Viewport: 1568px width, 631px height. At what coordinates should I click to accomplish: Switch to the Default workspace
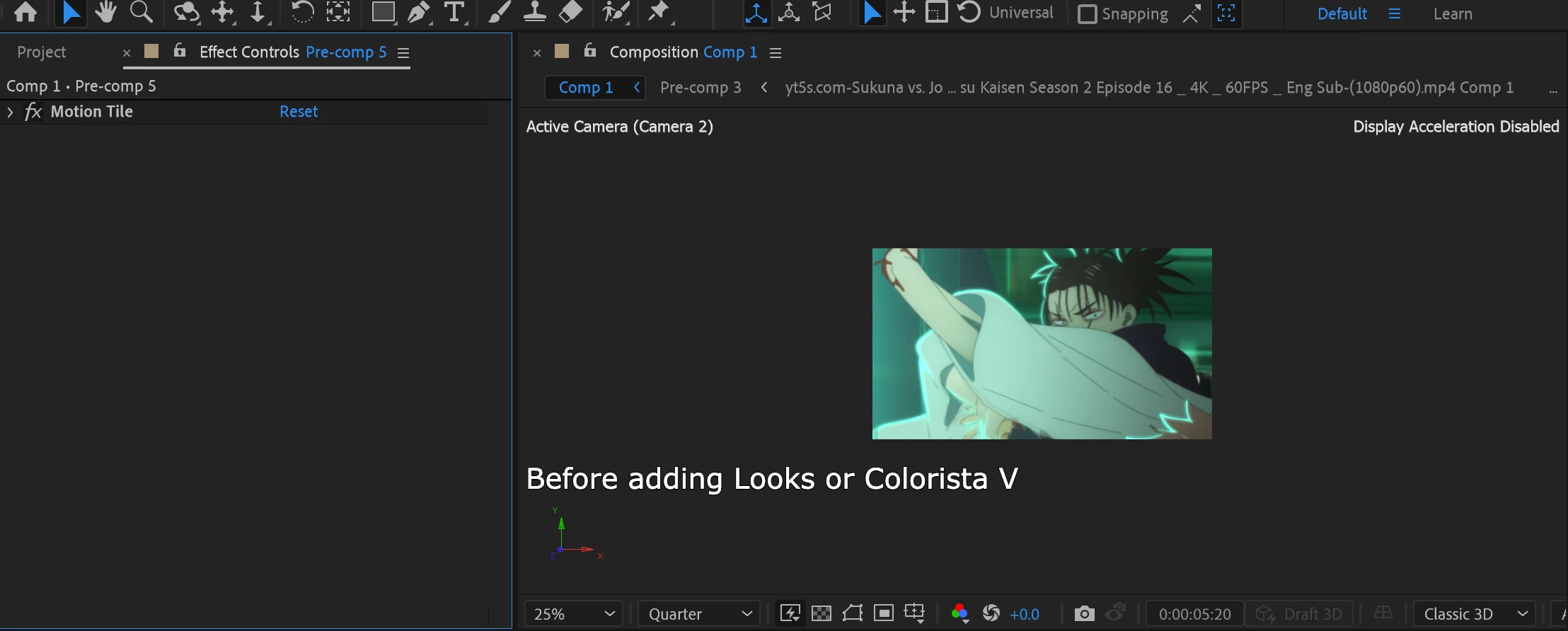1342,14
